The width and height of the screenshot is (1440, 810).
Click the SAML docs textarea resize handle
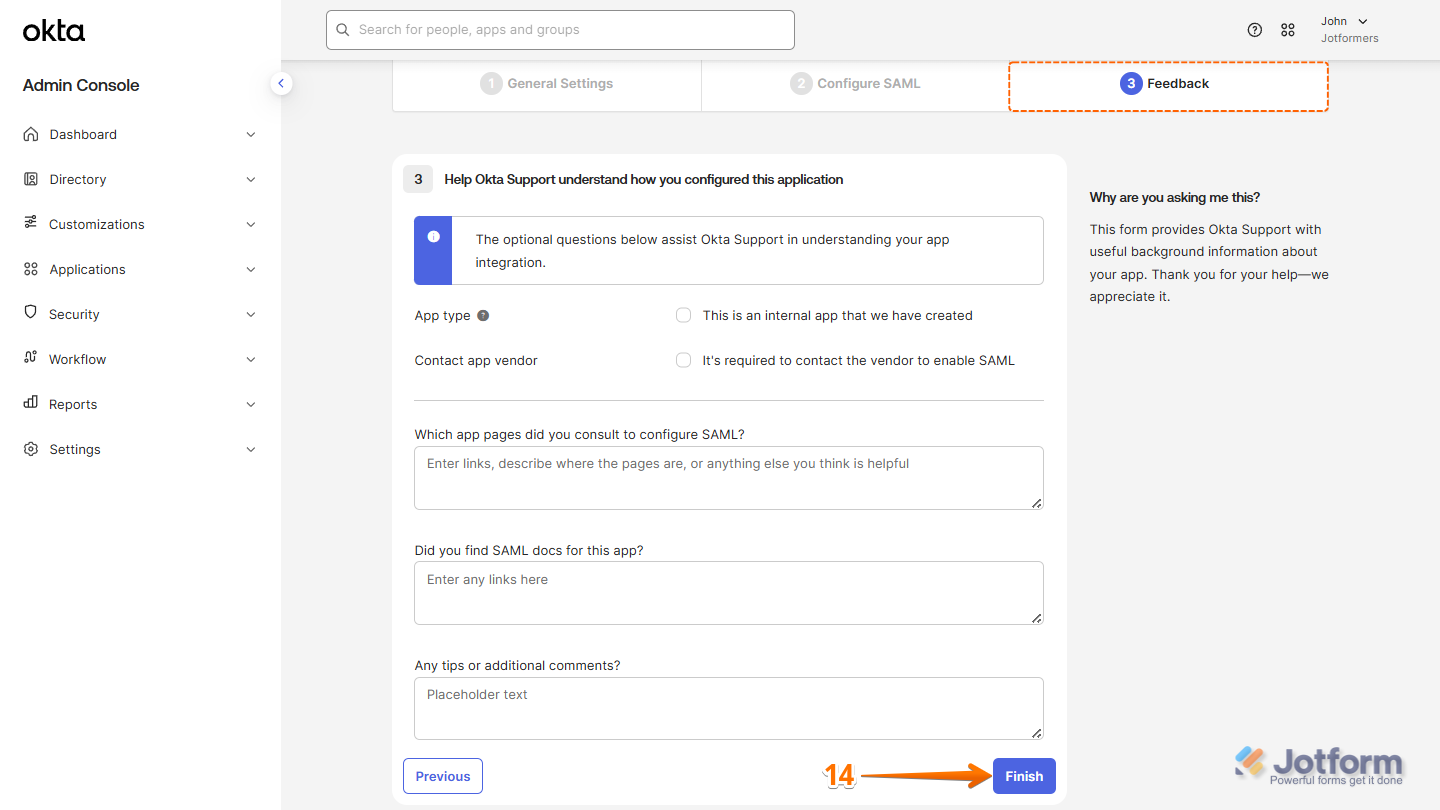[x=1037, y=618]
